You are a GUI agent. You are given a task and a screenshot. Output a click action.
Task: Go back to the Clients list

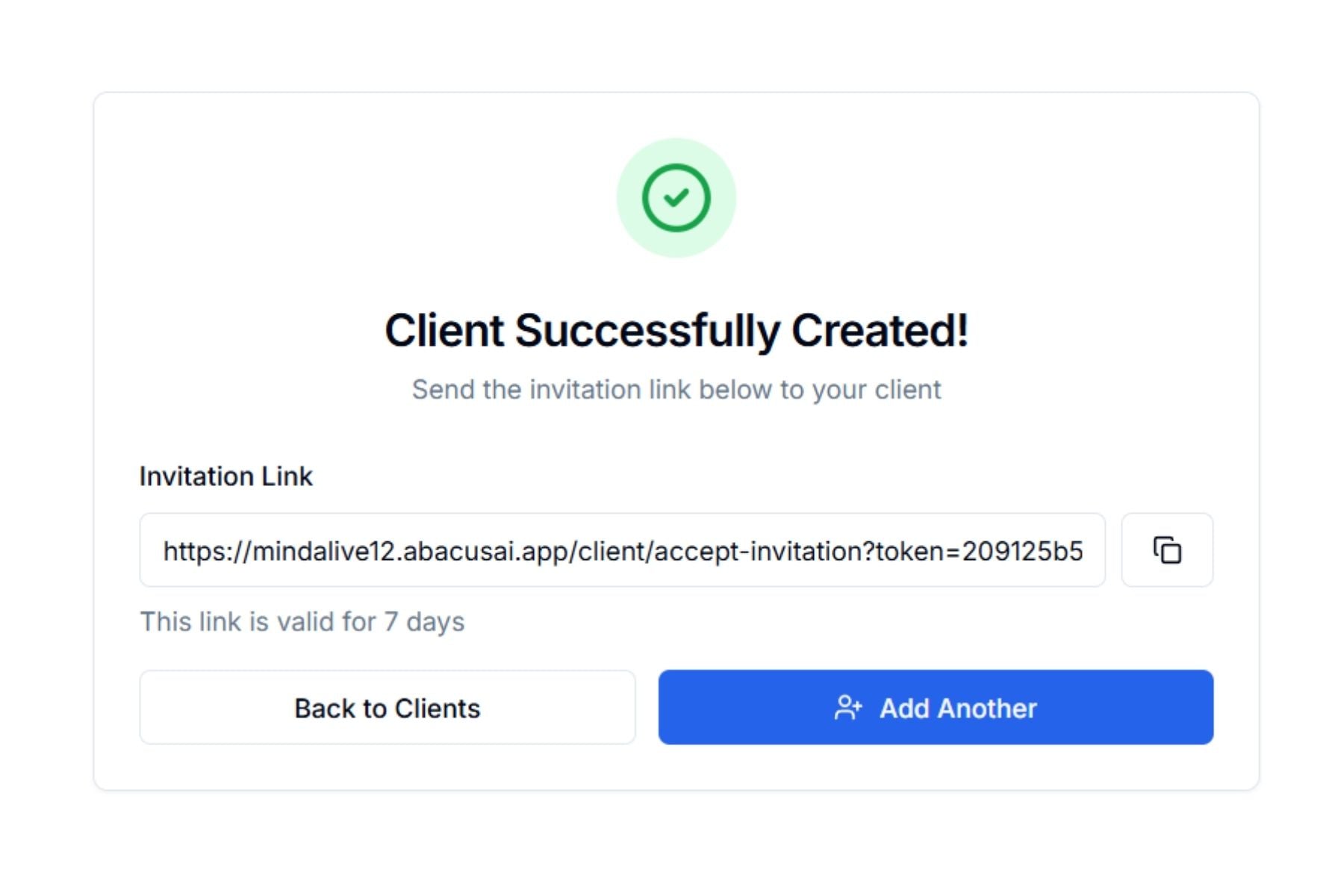click(387, 708)
